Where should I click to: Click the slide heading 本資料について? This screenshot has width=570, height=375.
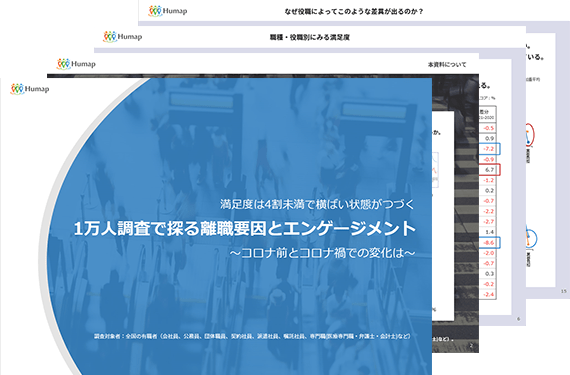pyautogui.click(x=447, y=65)
